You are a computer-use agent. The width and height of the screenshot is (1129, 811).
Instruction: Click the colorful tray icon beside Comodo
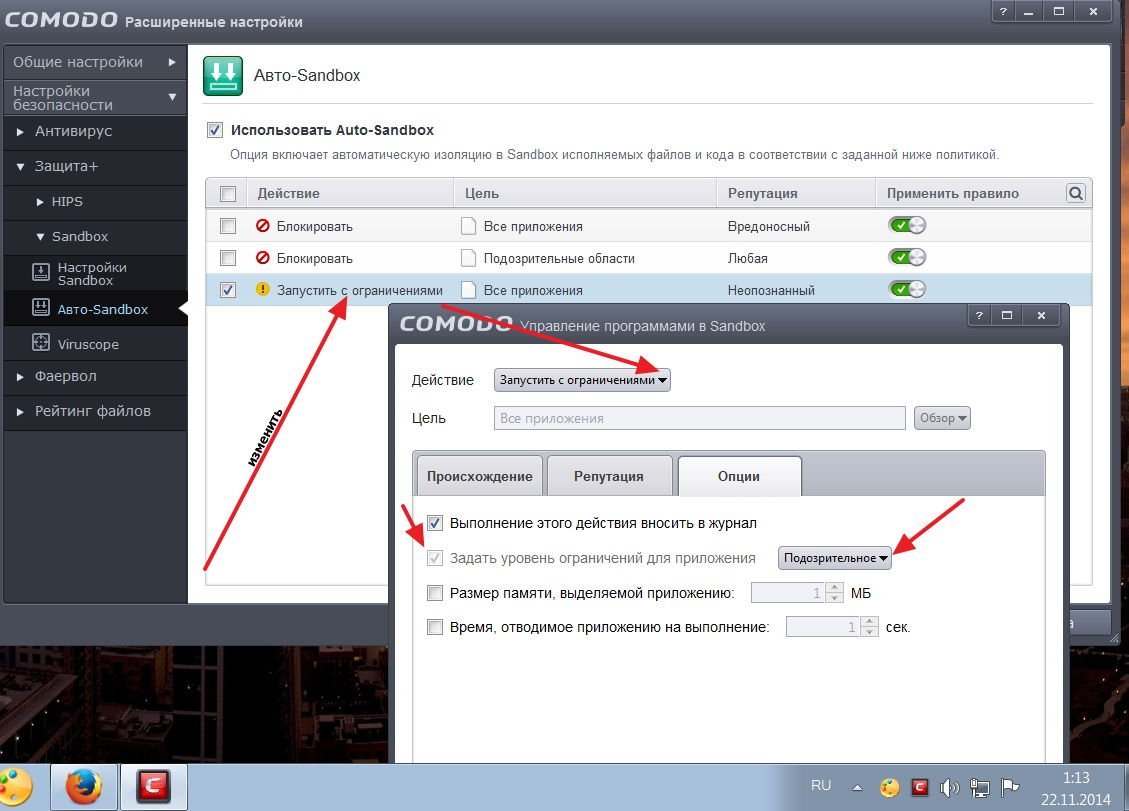pos(889,787)
